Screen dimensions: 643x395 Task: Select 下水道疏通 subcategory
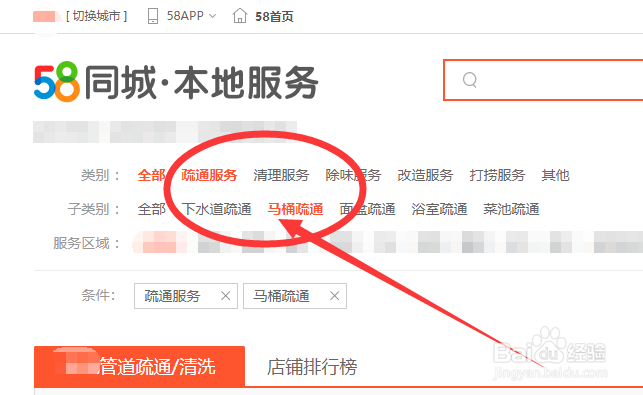[x=216, y=209]
